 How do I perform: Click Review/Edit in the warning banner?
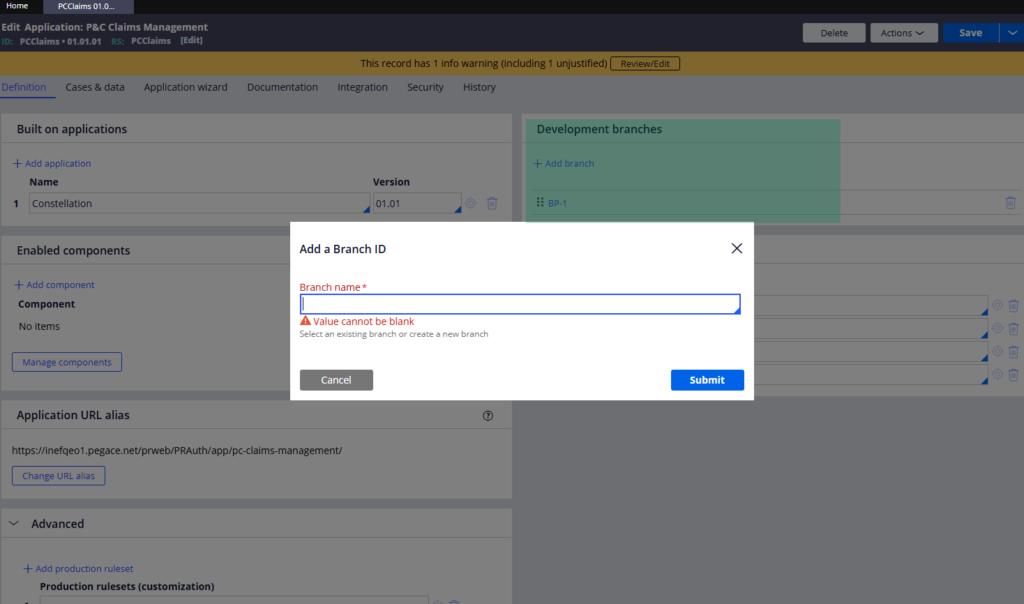645,63
